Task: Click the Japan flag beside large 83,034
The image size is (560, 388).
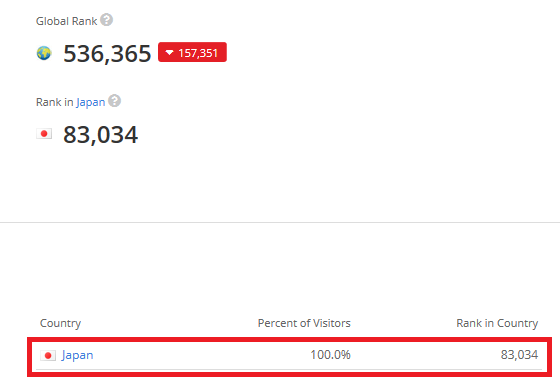Action: pos(44,134)
